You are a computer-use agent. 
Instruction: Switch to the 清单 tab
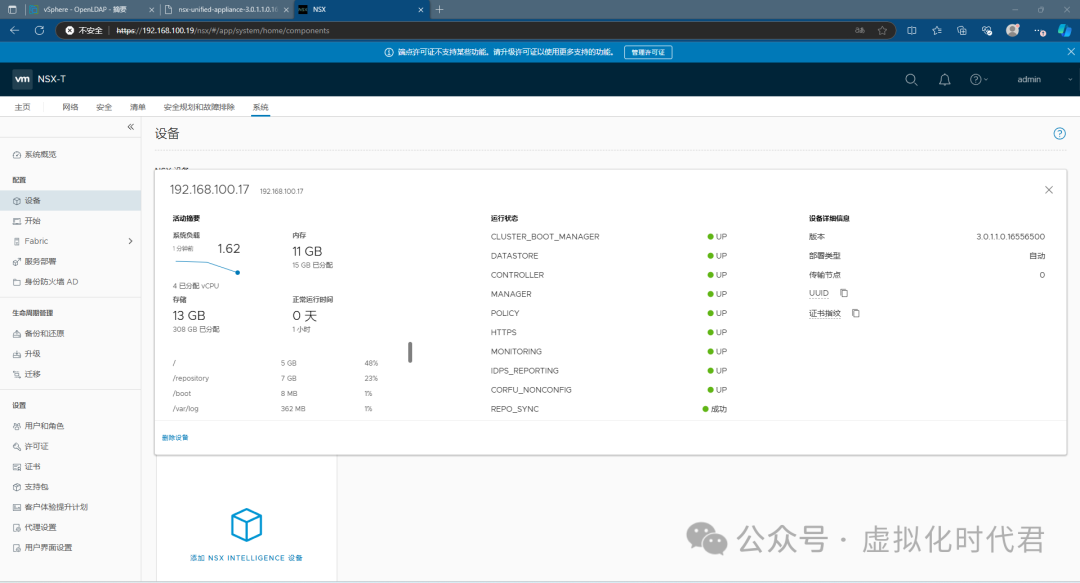138,107
